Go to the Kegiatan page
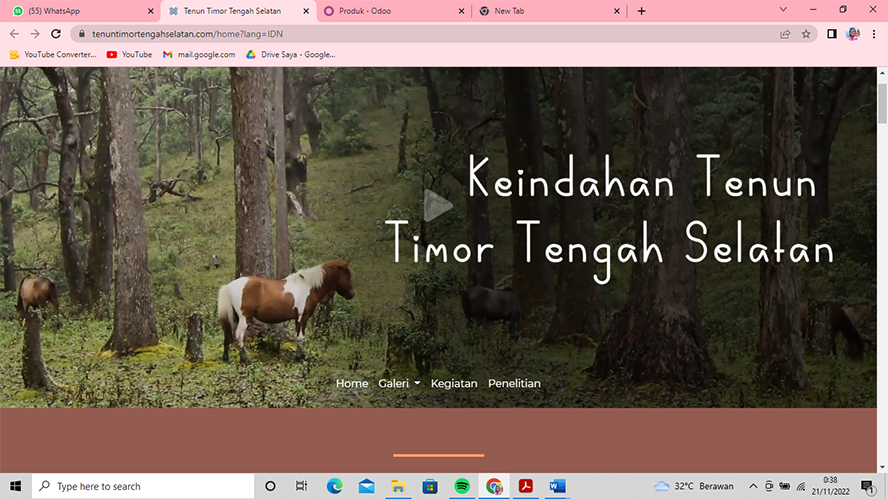The width and height of the screenshot is (888, 499). [x=454, y=384]
